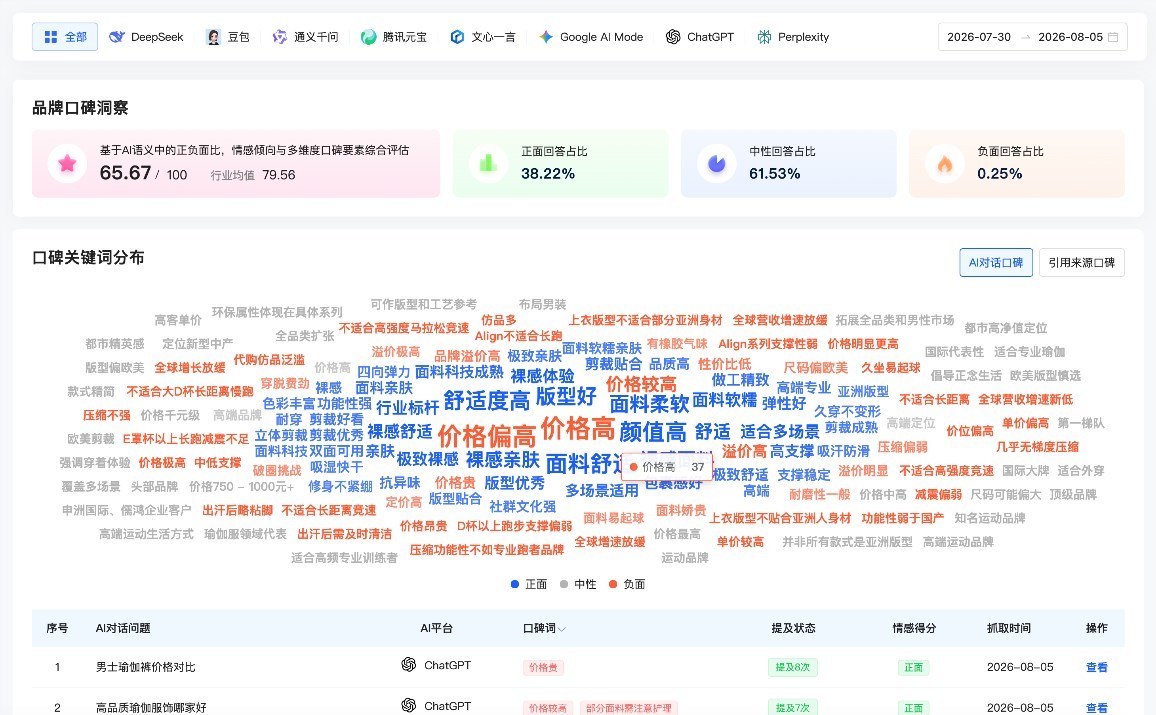1156x715 pixels.
Task: Click the word 行业标杆 in the word cloud
Action: coord(407,408)
